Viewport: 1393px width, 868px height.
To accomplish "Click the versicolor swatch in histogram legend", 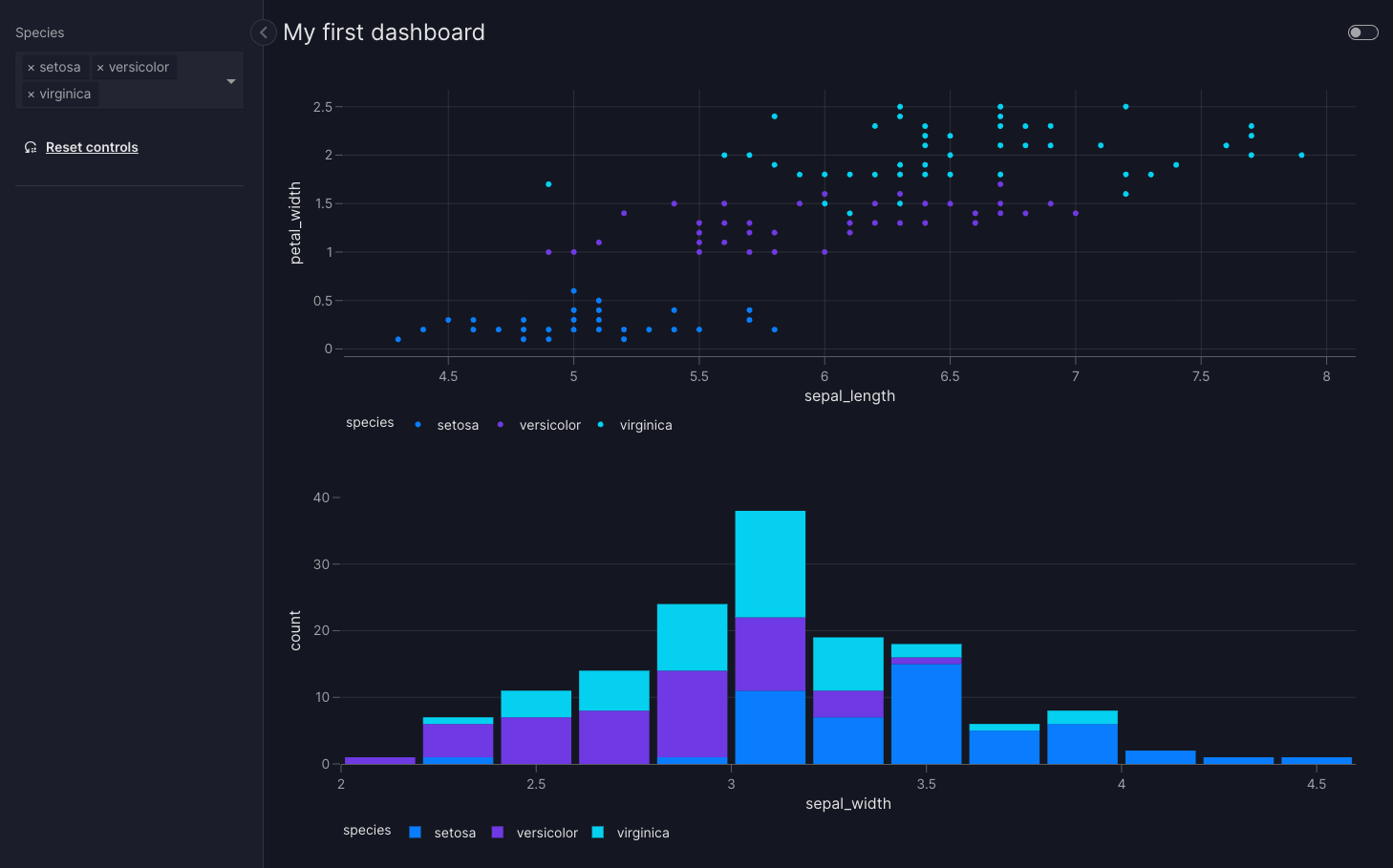I will click(498, 833).
